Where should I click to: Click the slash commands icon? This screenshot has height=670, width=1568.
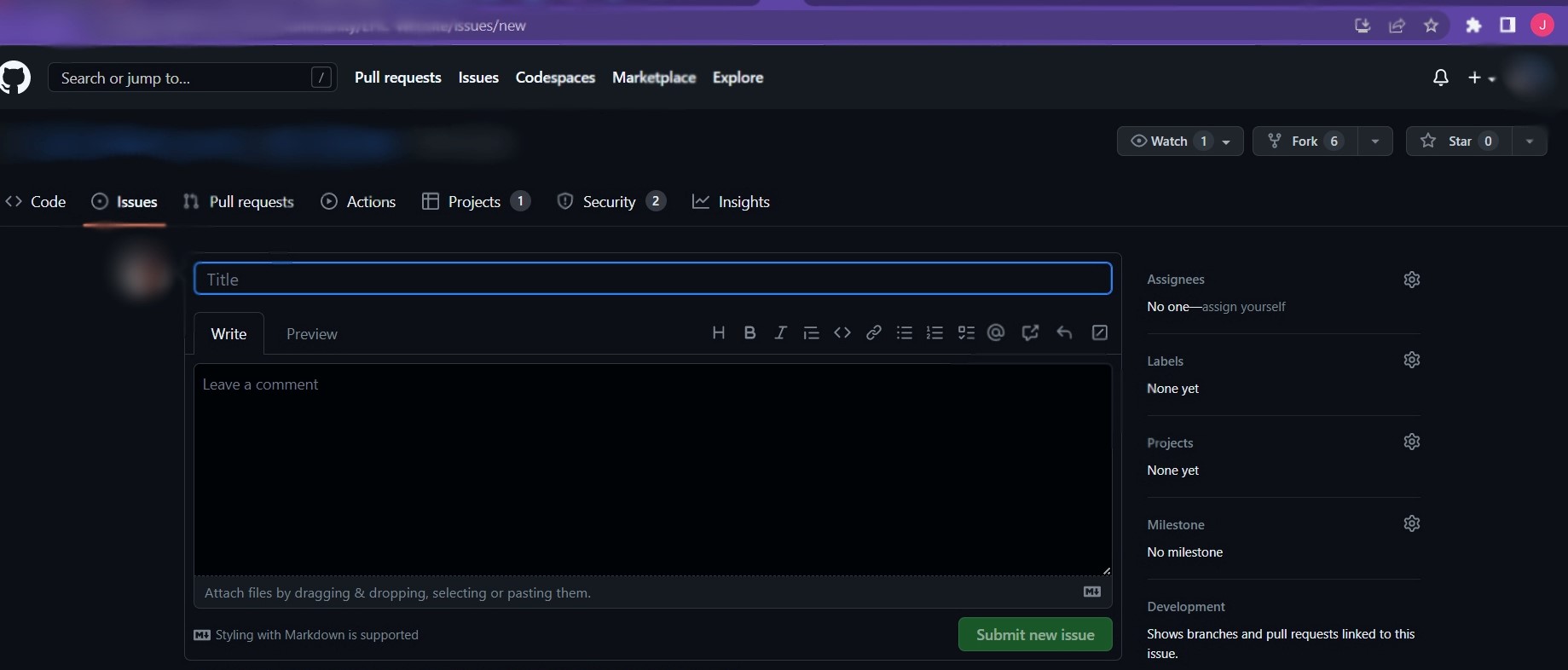[x=1100, y=332]
